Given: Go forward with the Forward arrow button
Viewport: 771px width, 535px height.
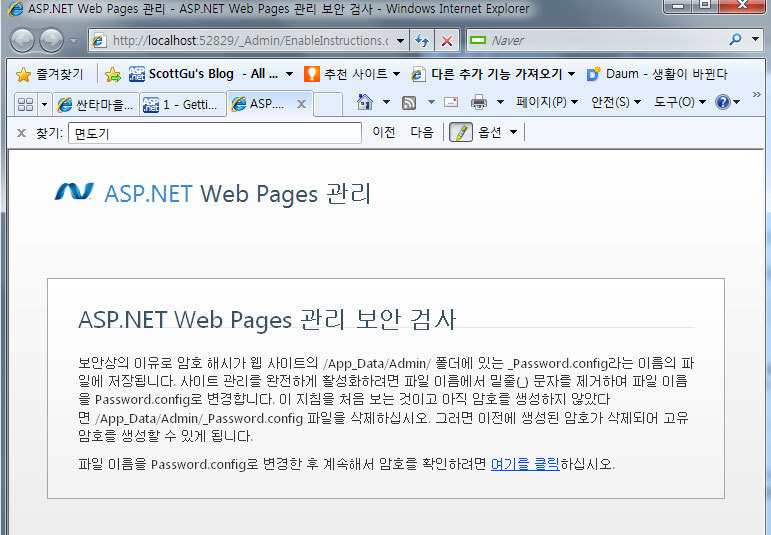Looking at the screenshot, I should 52,40.
